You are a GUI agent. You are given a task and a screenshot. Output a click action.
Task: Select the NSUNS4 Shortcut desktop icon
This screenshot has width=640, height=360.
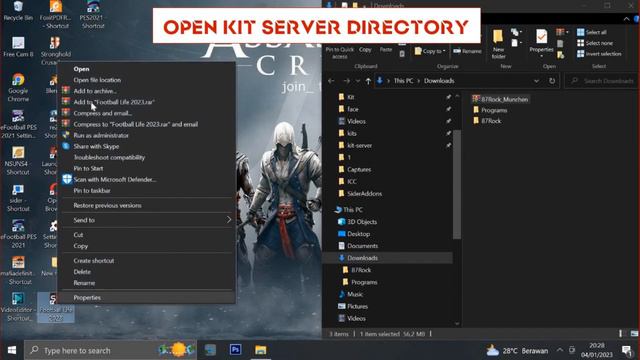point(18,161)
